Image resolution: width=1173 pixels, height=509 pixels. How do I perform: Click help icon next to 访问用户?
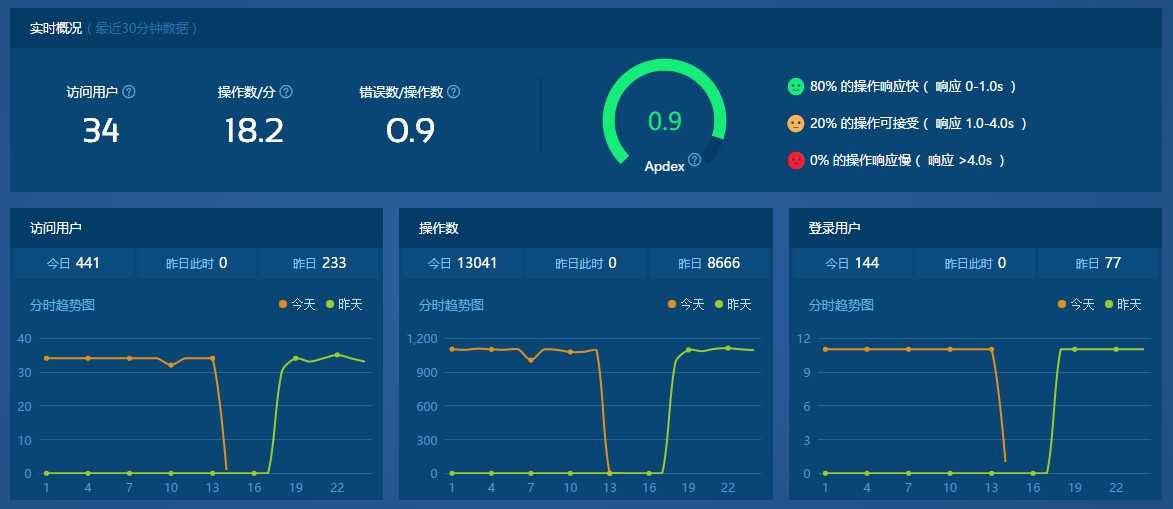click(129, 92)
